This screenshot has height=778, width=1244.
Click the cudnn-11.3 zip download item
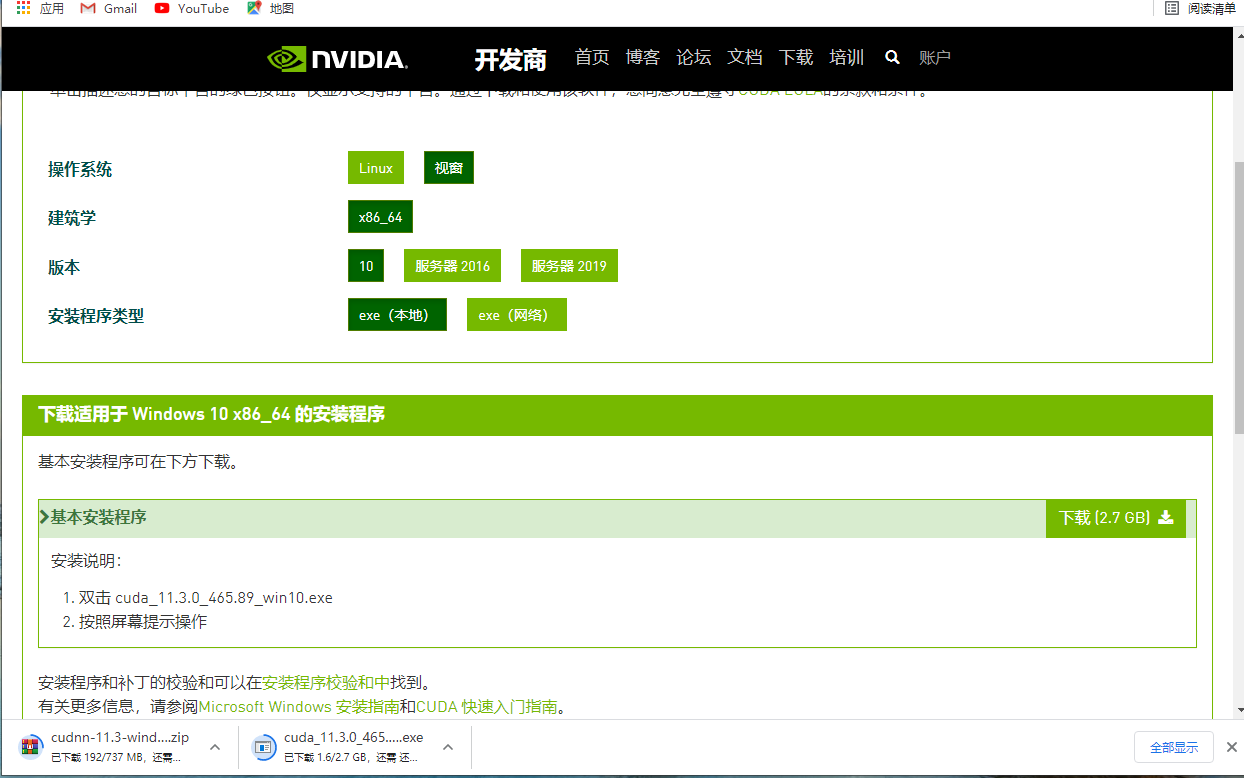(x=120, y=747)
